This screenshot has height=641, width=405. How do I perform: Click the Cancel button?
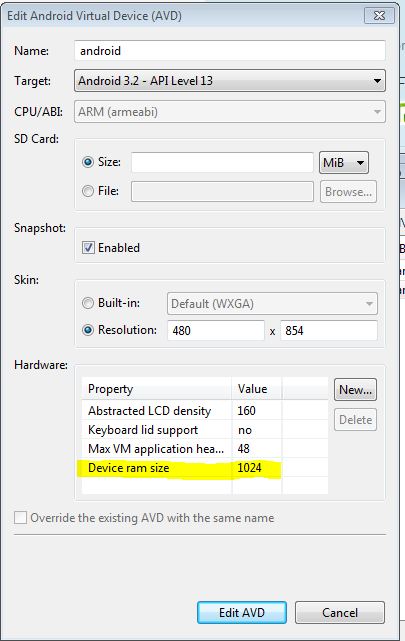[340, 612]
